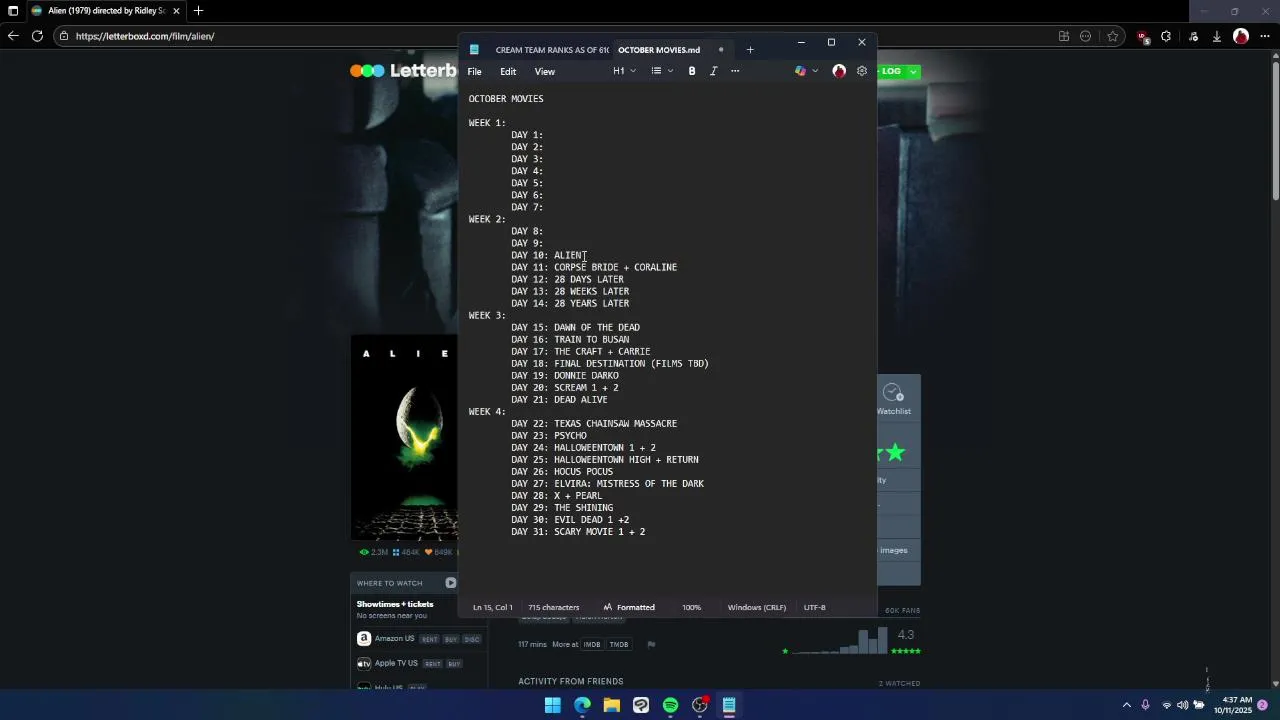This screenshot has height=720, width=1280.
Task: Add page to browser favorites star
Action: click(1112, 36)
